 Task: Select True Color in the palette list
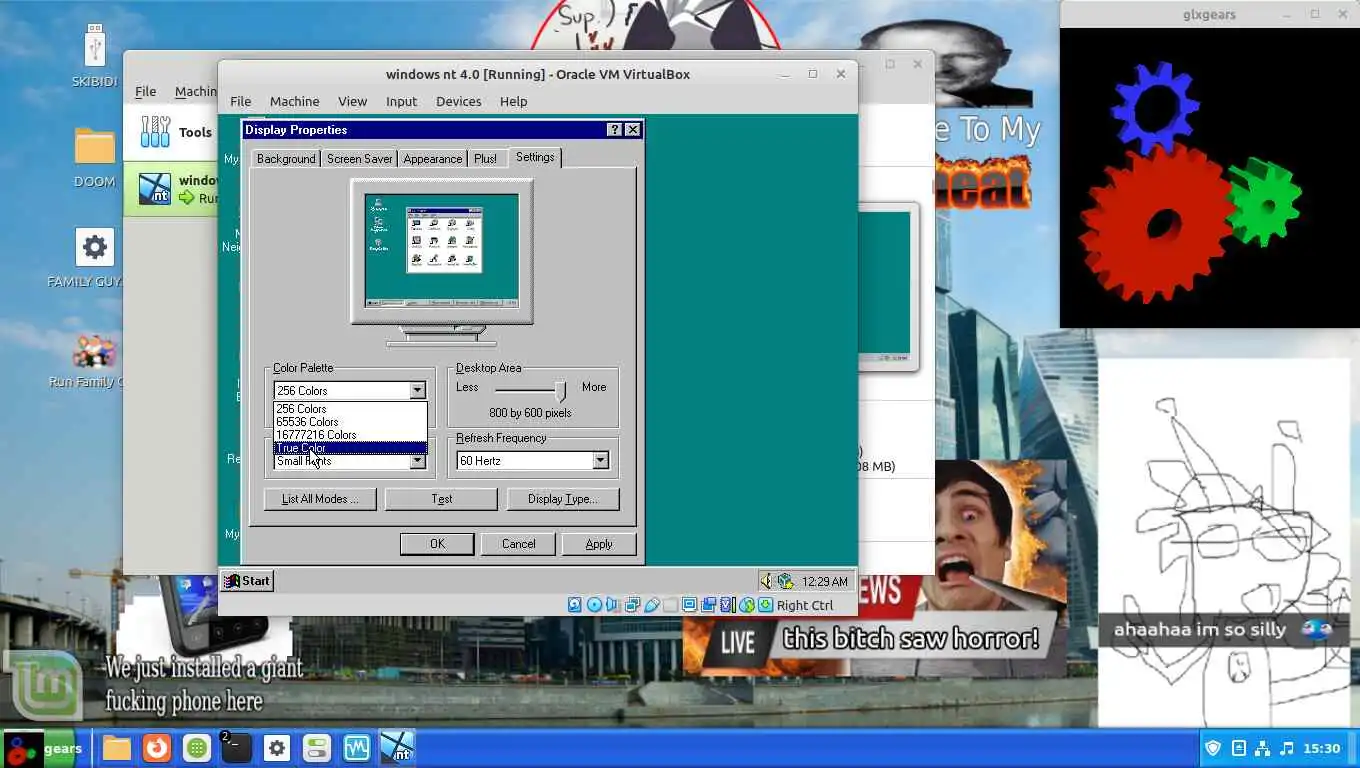click(x=350, y=447)
